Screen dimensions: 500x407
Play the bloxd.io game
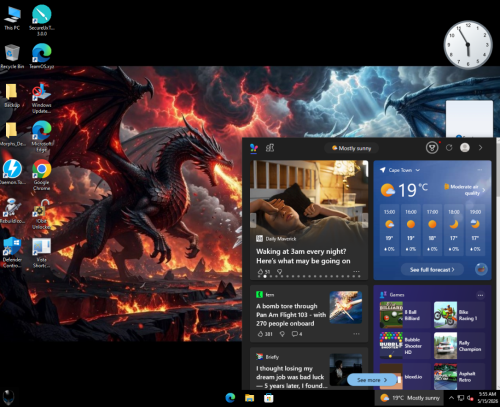coord(405,376)
